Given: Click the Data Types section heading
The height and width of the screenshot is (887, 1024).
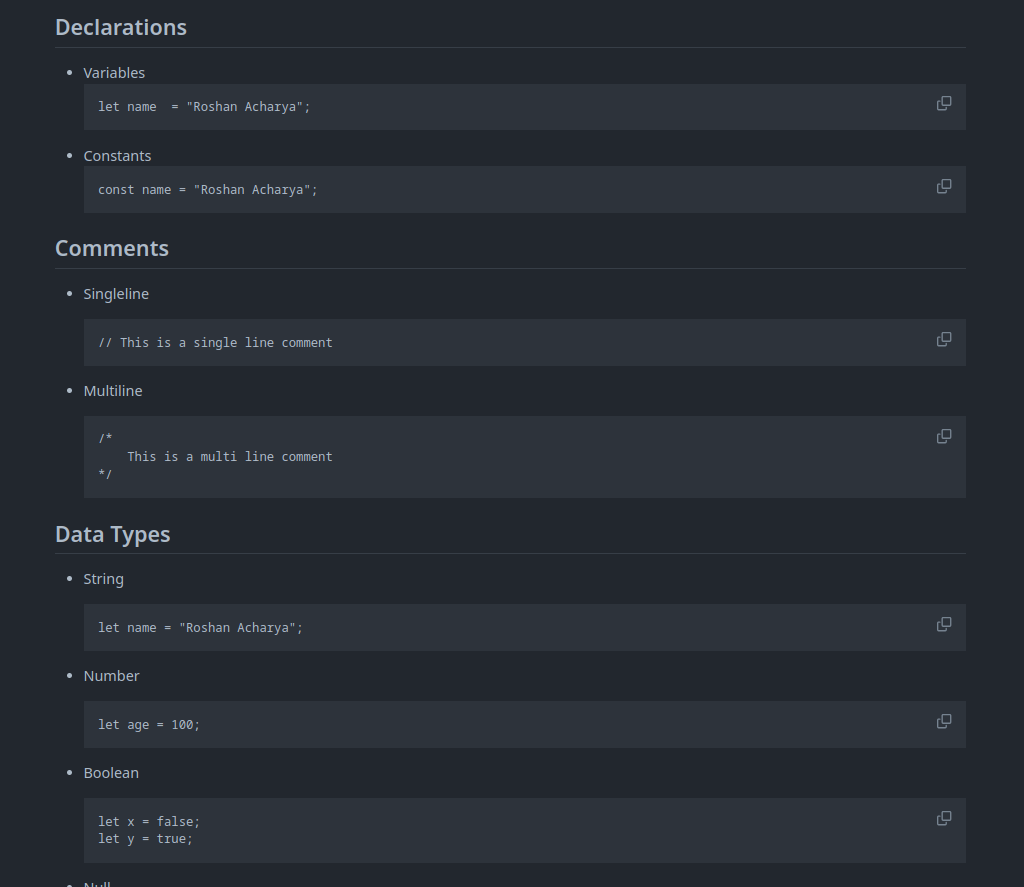Looking at the screenshot, I should [112, 534].
